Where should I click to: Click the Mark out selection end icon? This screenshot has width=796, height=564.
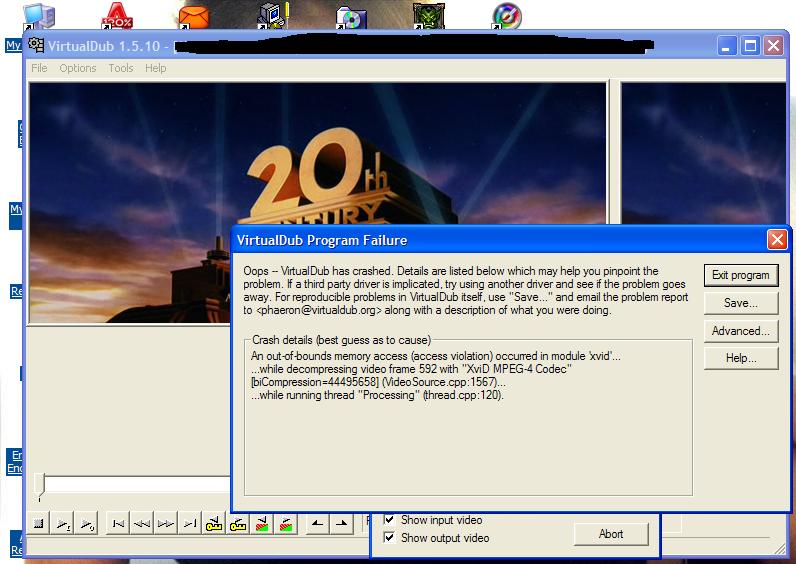pyautogui.click(x=342, y=523)
